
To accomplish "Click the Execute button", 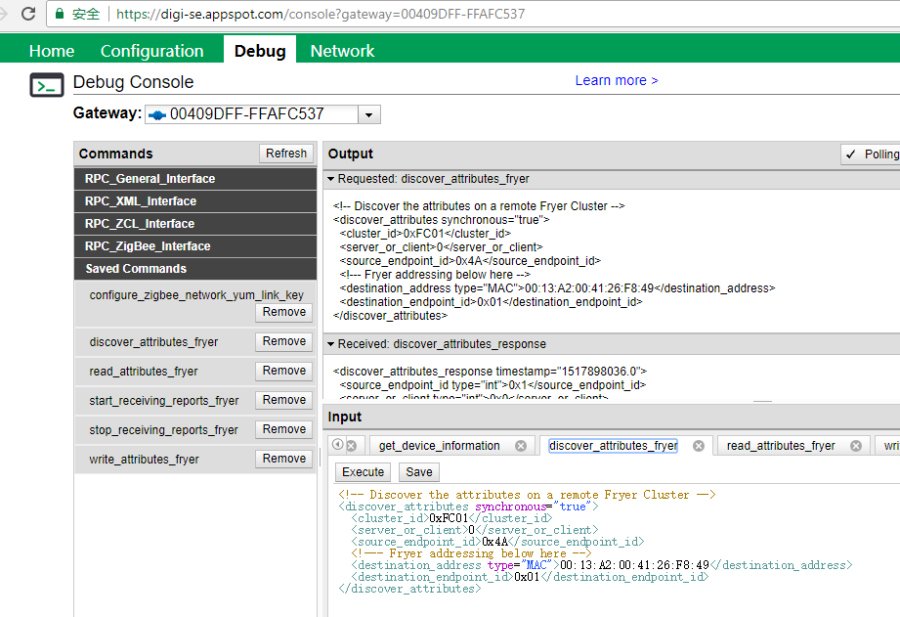I will coord(363,472).
